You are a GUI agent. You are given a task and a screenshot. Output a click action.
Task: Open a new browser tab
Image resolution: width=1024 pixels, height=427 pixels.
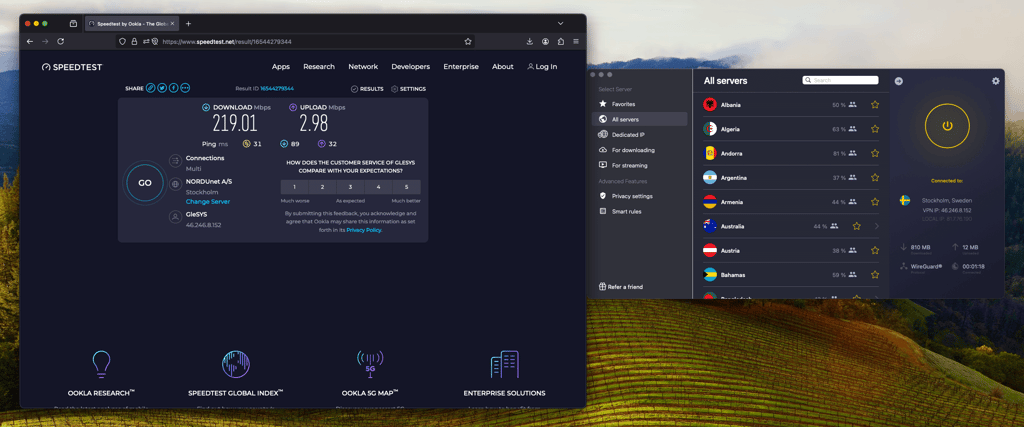(188, 24)
